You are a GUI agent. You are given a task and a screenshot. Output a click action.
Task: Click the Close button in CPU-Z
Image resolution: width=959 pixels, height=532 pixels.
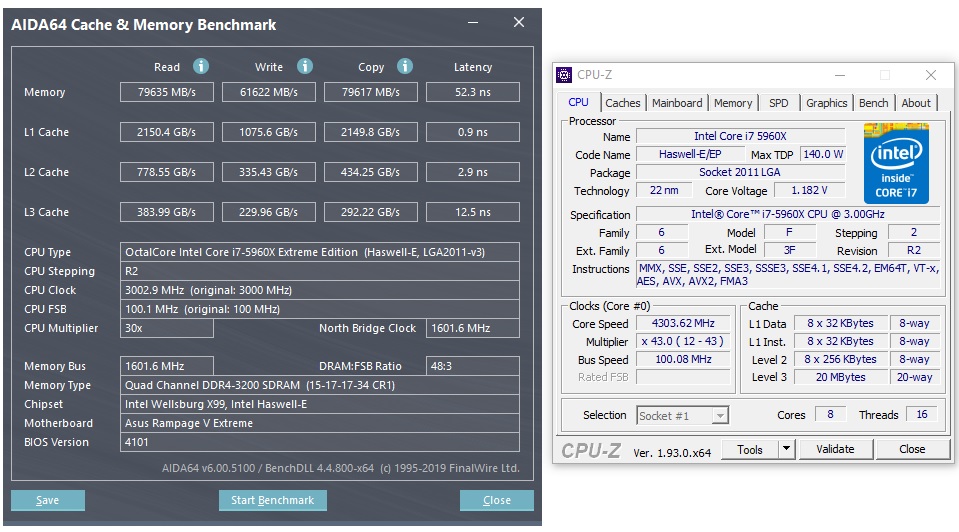coord(912,449)
